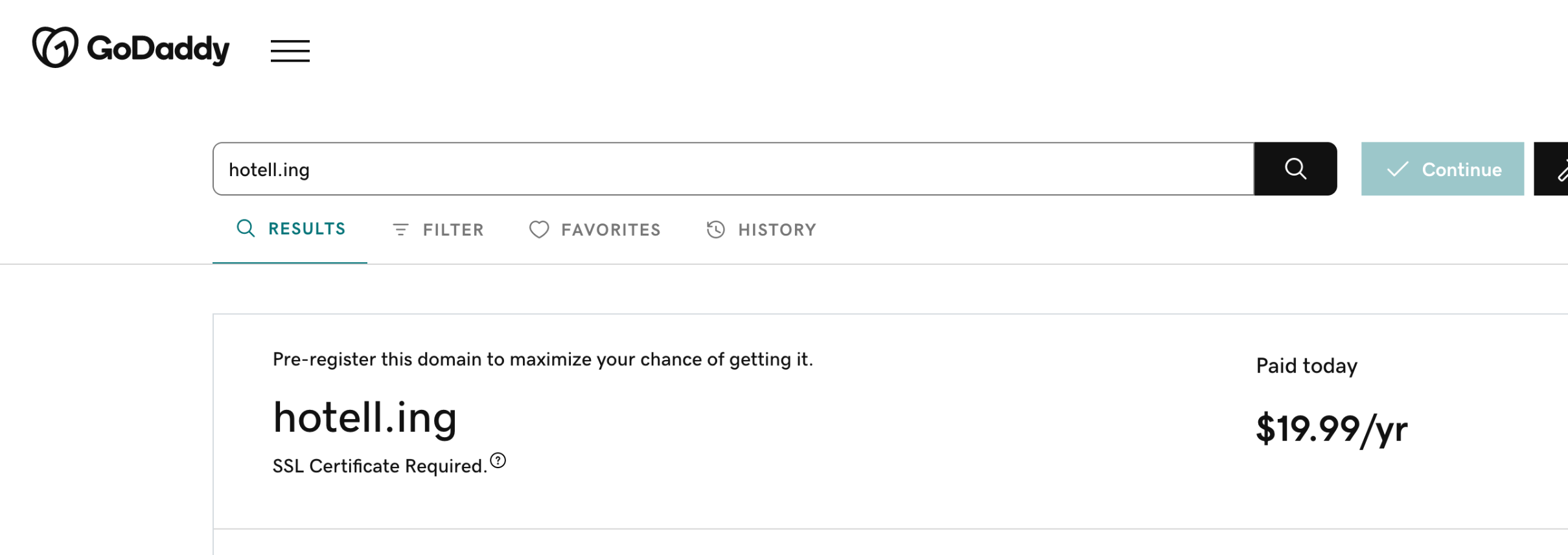Image resolution: width=1568 pixels, height=555 pixels.
Task: Click the $19.99/yr price
Action: [x=1332, y=429]
